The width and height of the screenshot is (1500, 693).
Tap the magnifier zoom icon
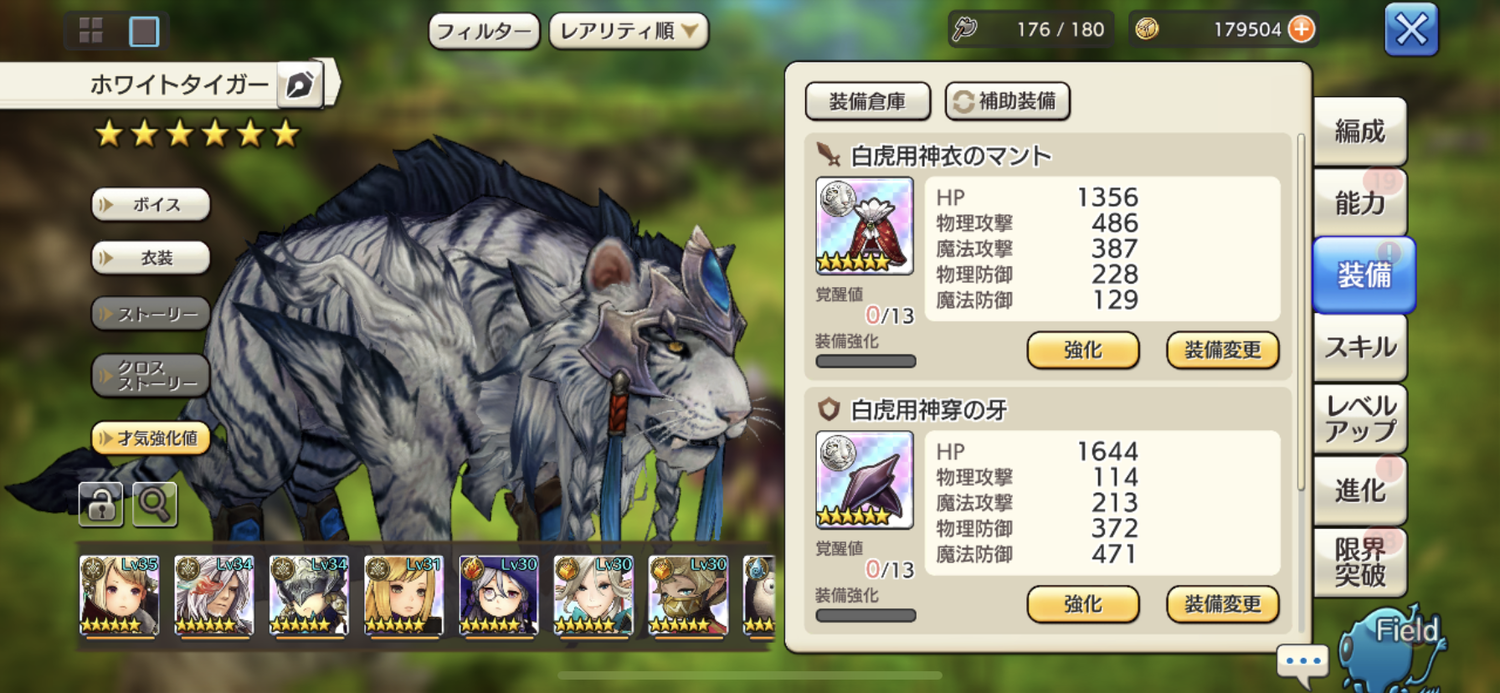[x=155, y=504]
